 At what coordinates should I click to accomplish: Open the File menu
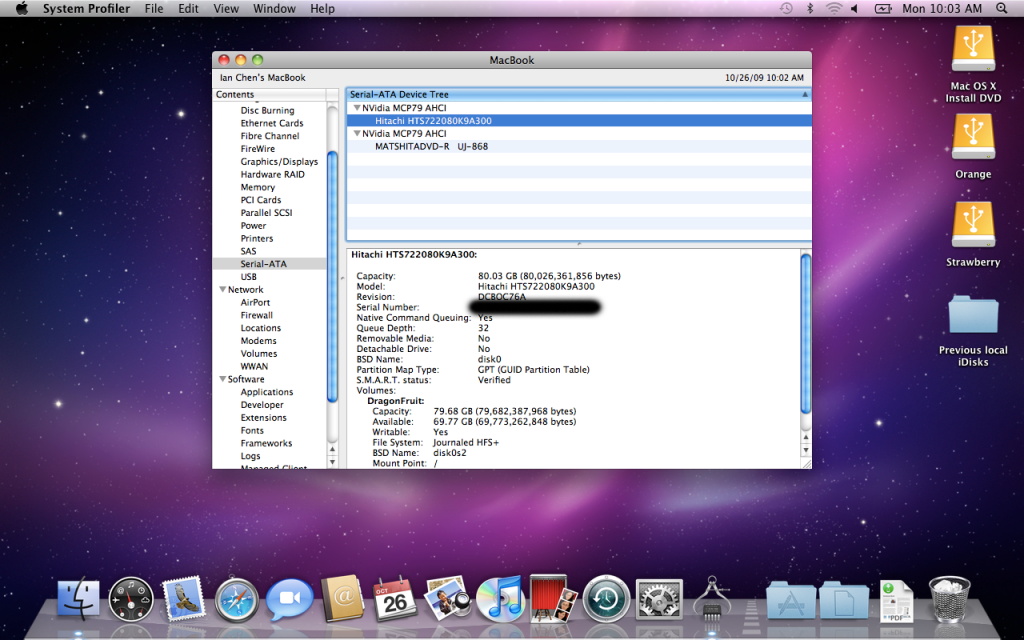coord(154,8)
